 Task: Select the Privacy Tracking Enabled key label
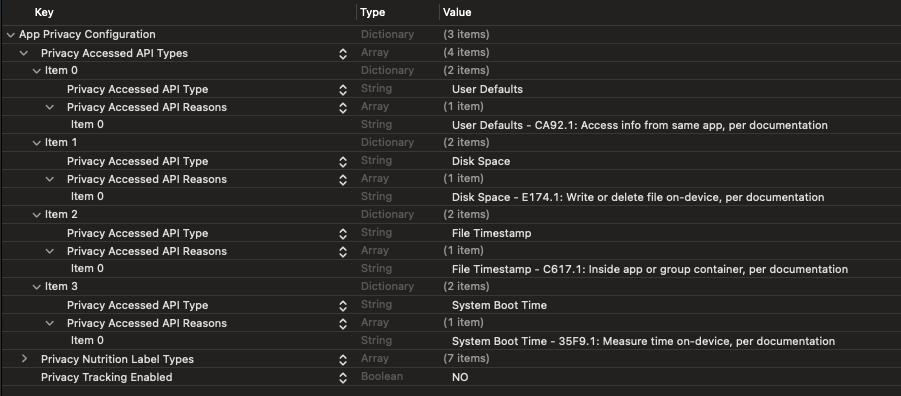(x=106, y=377)
